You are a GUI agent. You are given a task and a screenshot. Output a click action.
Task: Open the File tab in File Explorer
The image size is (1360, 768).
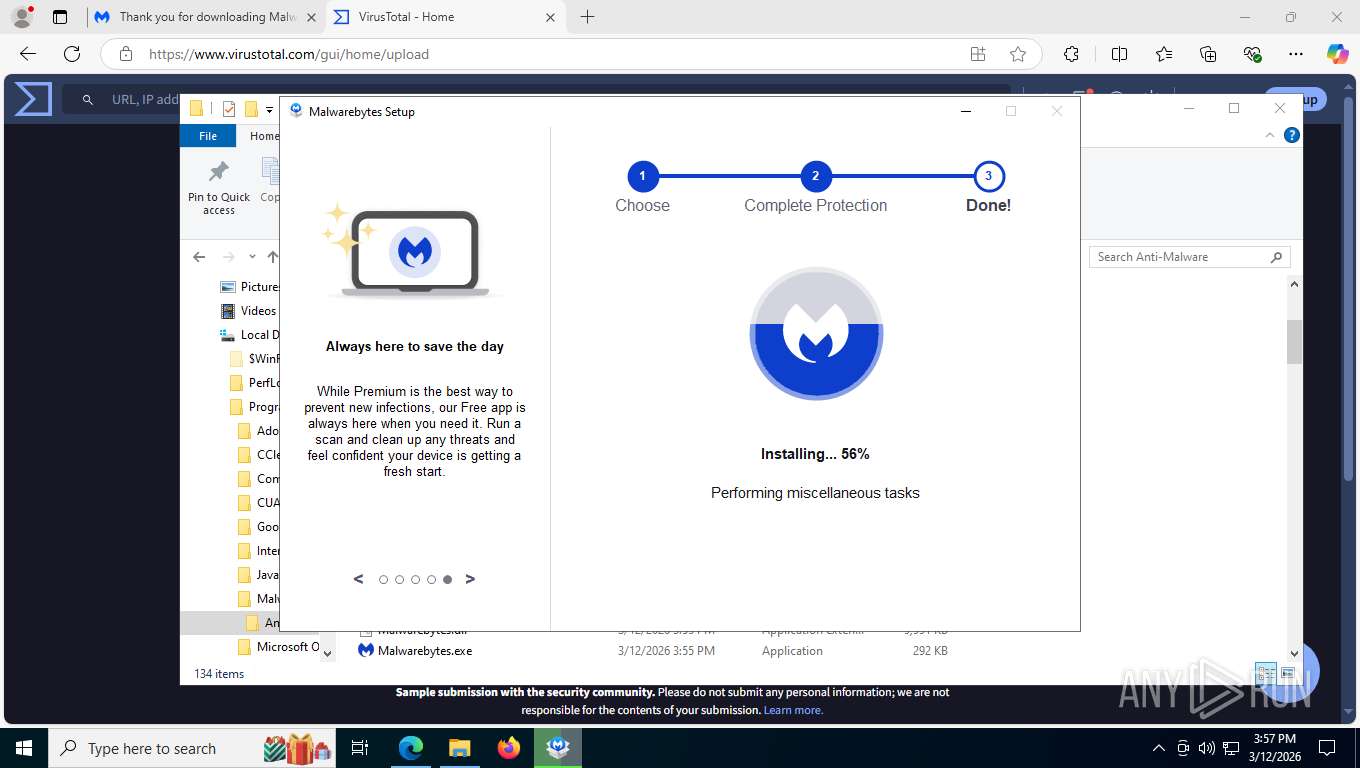[x=208, y=136]
